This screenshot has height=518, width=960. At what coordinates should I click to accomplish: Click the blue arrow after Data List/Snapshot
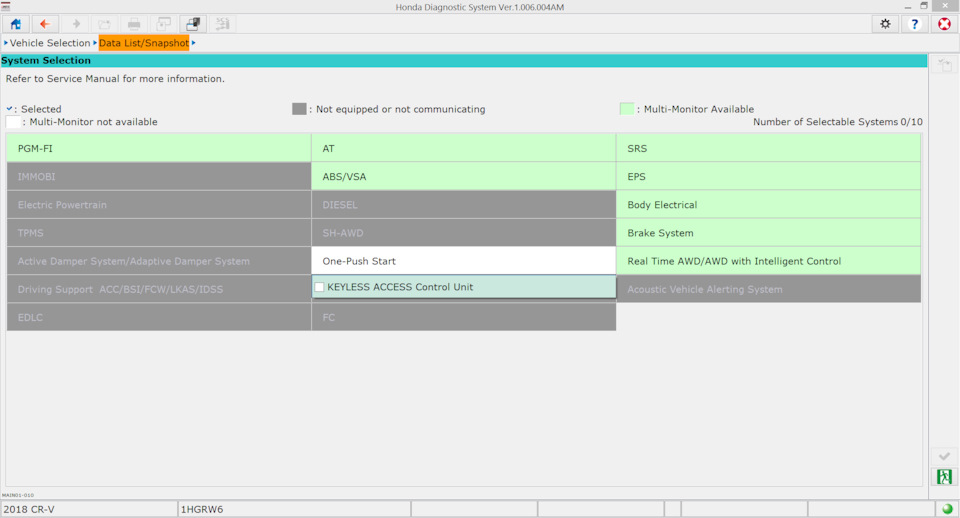tap(193, 42)
